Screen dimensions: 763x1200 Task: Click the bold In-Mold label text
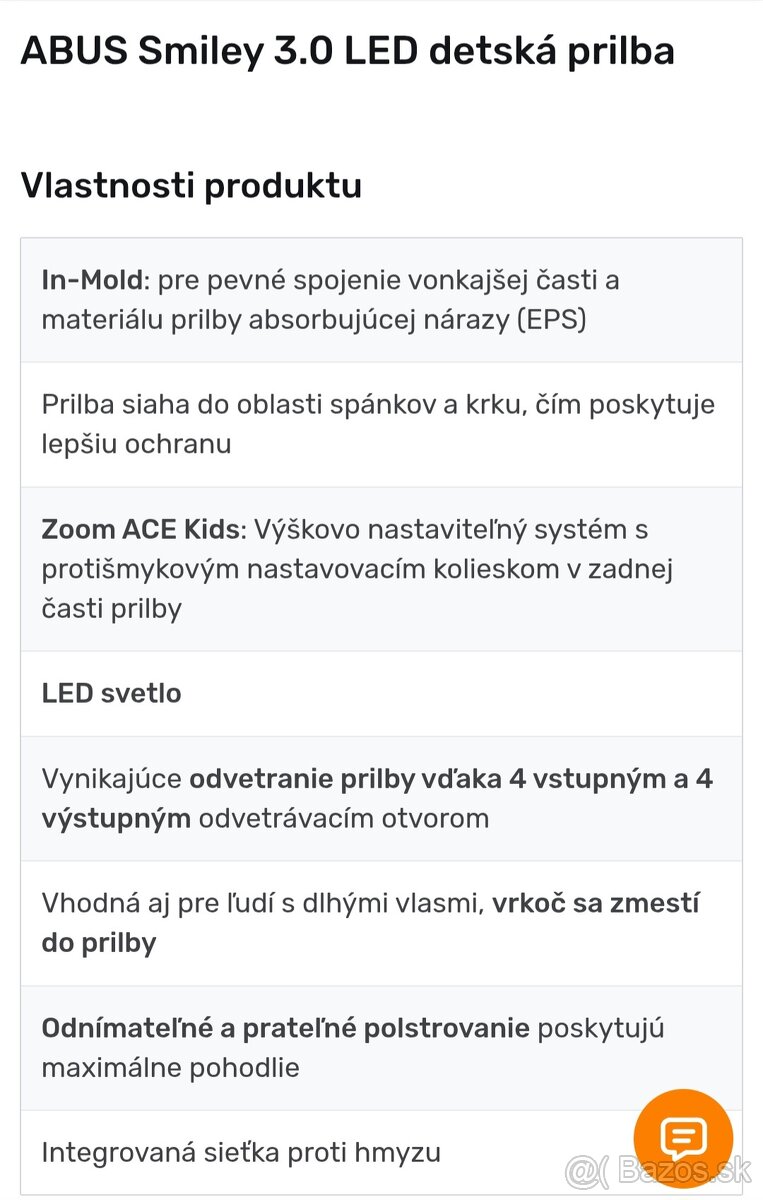86,281
